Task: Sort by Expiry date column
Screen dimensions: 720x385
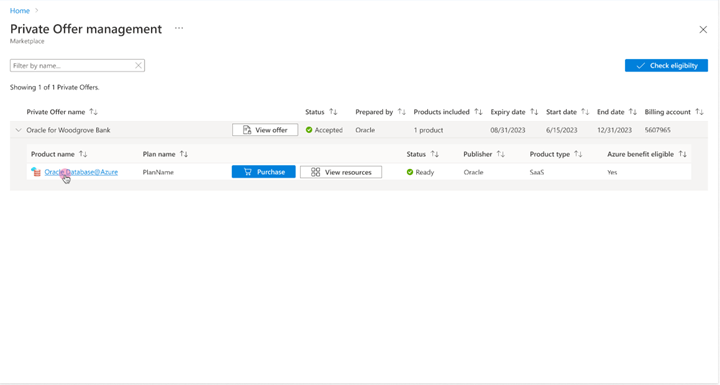Action: pos(534,112)
